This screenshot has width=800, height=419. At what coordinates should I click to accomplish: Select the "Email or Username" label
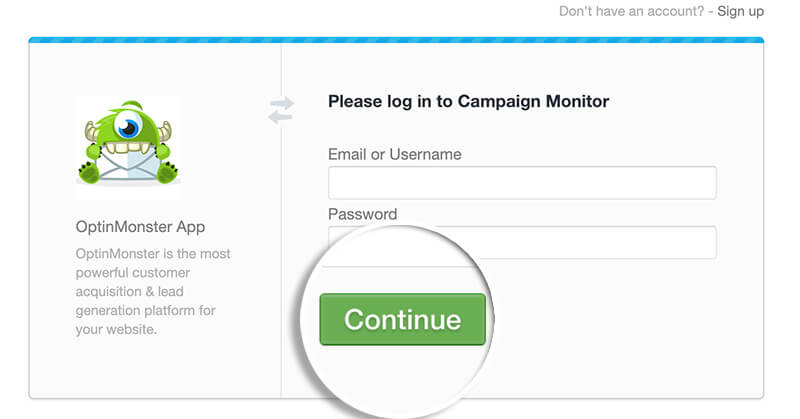tap(394, 154)
